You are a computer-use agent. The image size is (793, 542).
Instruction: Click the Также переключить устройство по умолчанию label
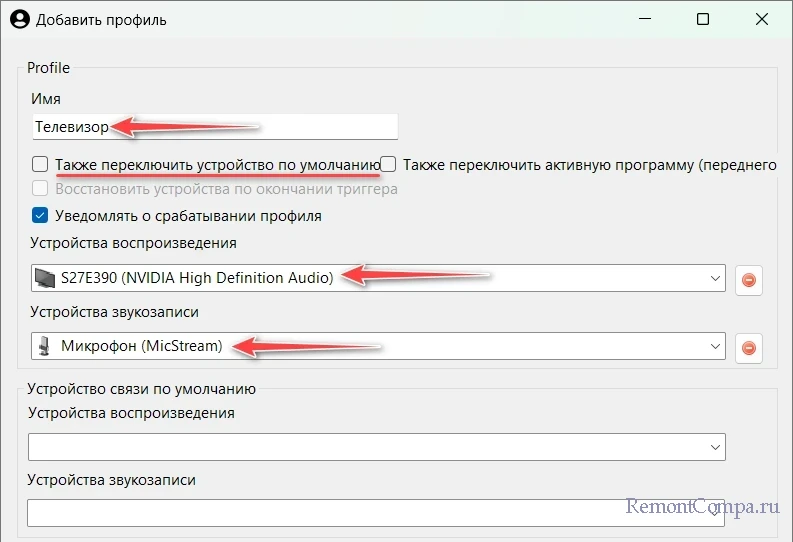pyautogui.click(x=218, y=165)
